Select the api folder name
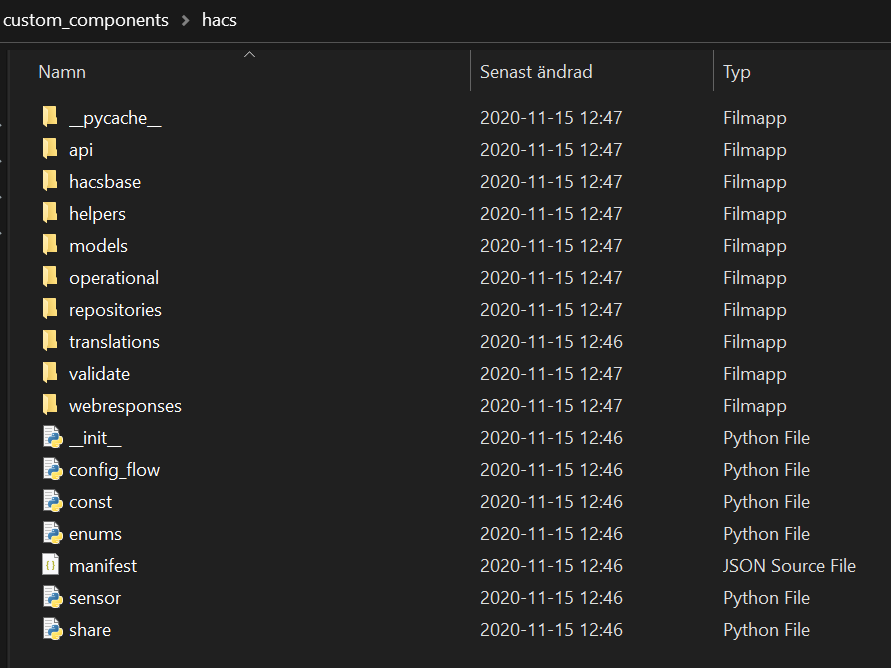This screenshot has height=668, width=891. click(x=81, y=151)
